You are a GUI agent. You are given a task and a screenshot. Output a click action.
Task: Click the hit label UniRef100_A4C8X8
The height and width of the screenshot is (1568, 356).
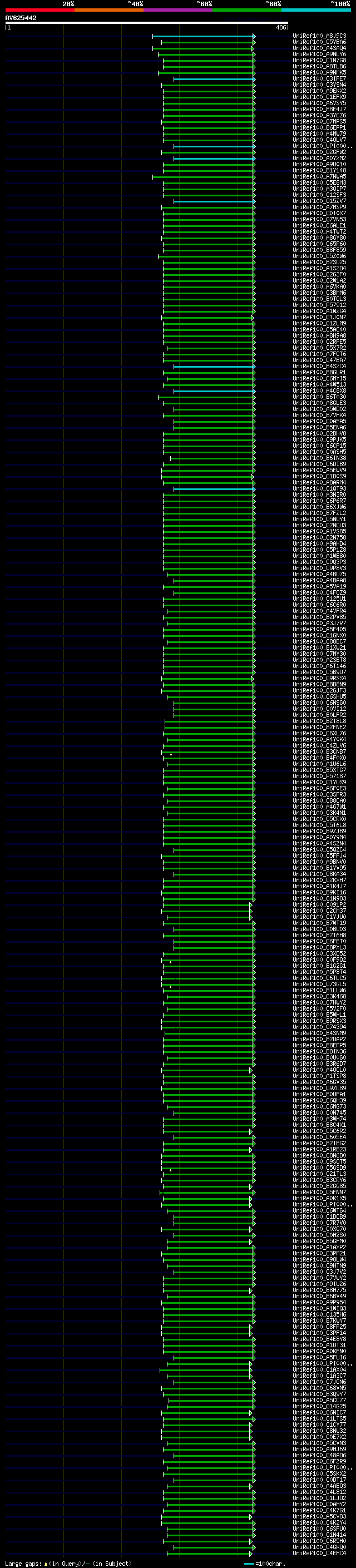[x=319, y=391]
